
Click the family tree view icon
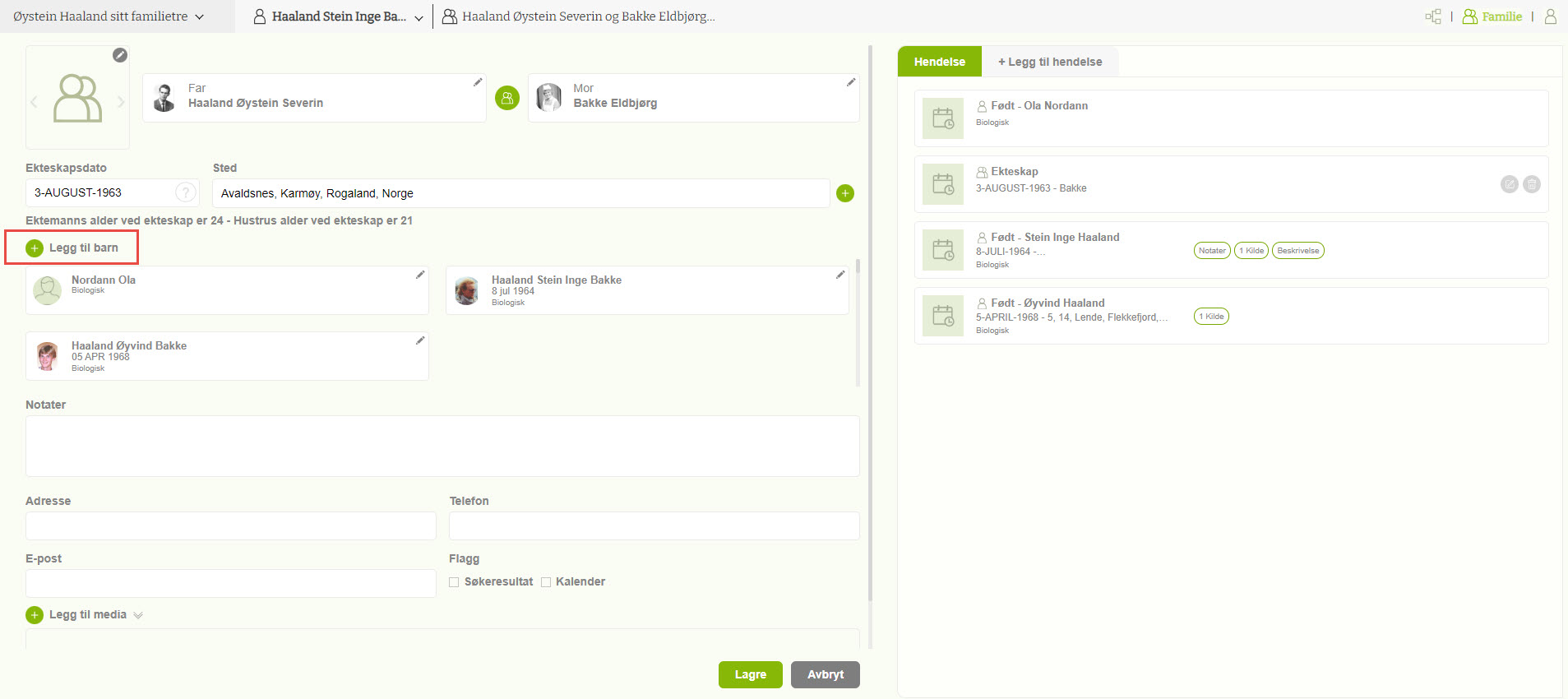1433,16
